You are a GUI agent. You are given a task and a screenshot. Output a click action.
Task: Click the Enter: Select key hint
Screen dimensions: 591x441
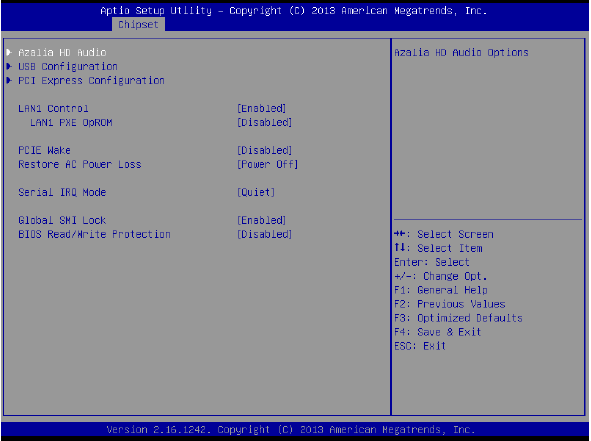click(x=432, y=262)
